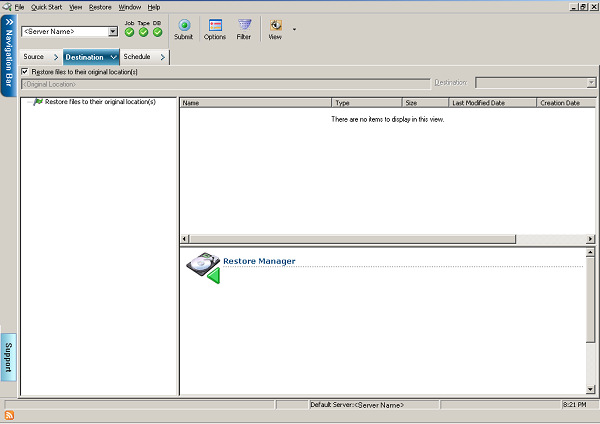The image size is (600, 424).
Task: Open the Window menu
Action: click(x=130, y=7)
